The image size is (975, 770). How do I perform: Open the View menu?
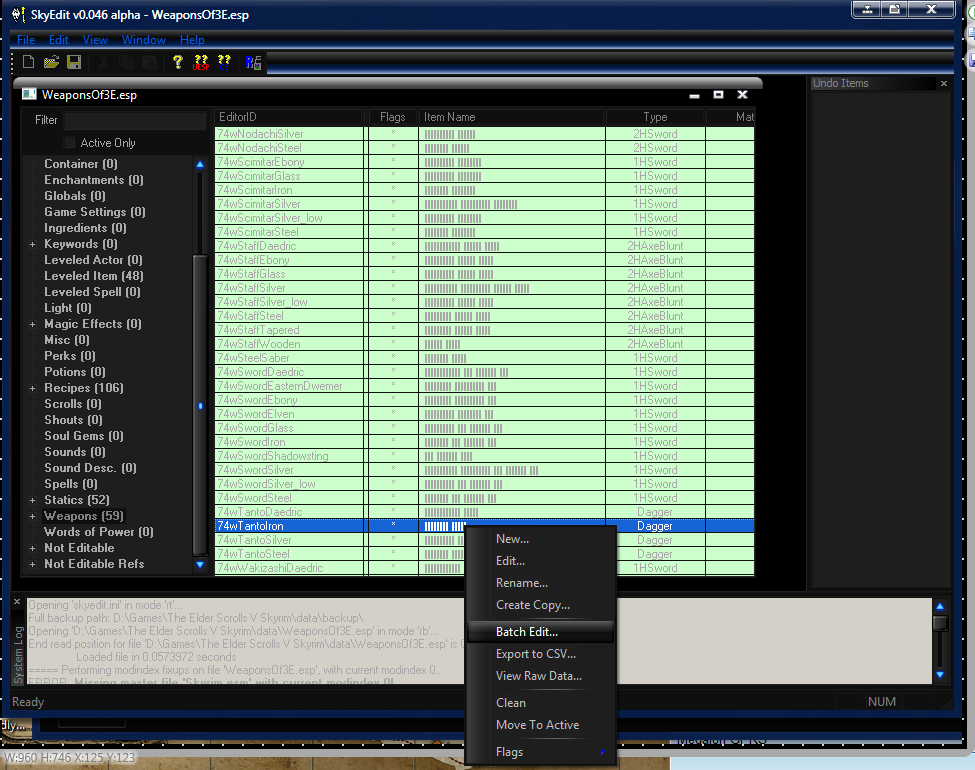coord(95,40)
